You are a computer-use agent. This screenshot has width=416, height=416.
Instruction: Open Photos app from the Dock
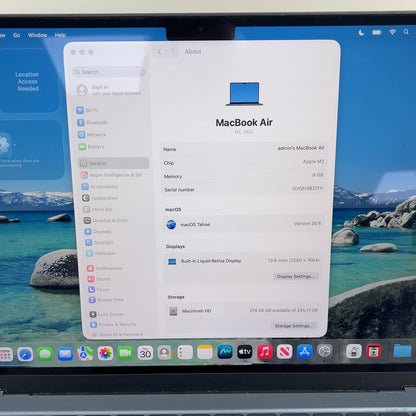105,353
